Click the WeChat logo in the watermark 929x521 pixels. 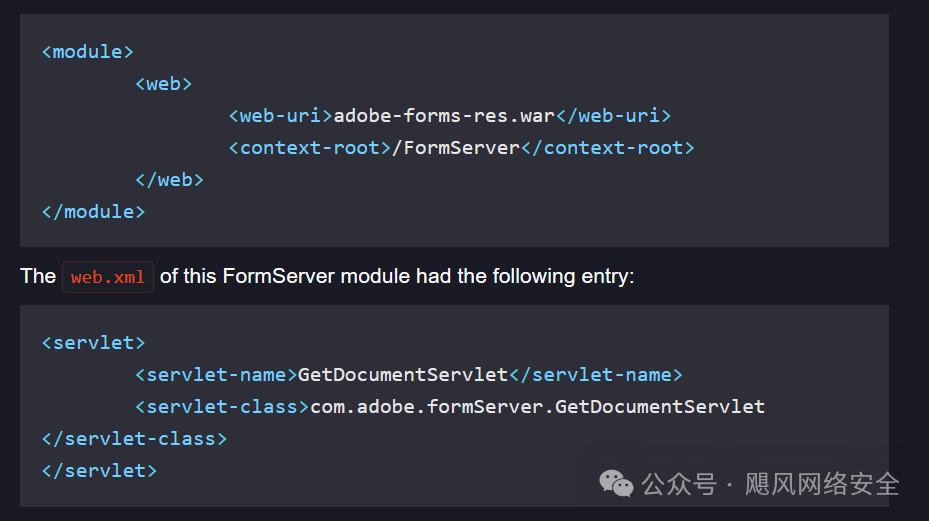(x=616, y=485)
